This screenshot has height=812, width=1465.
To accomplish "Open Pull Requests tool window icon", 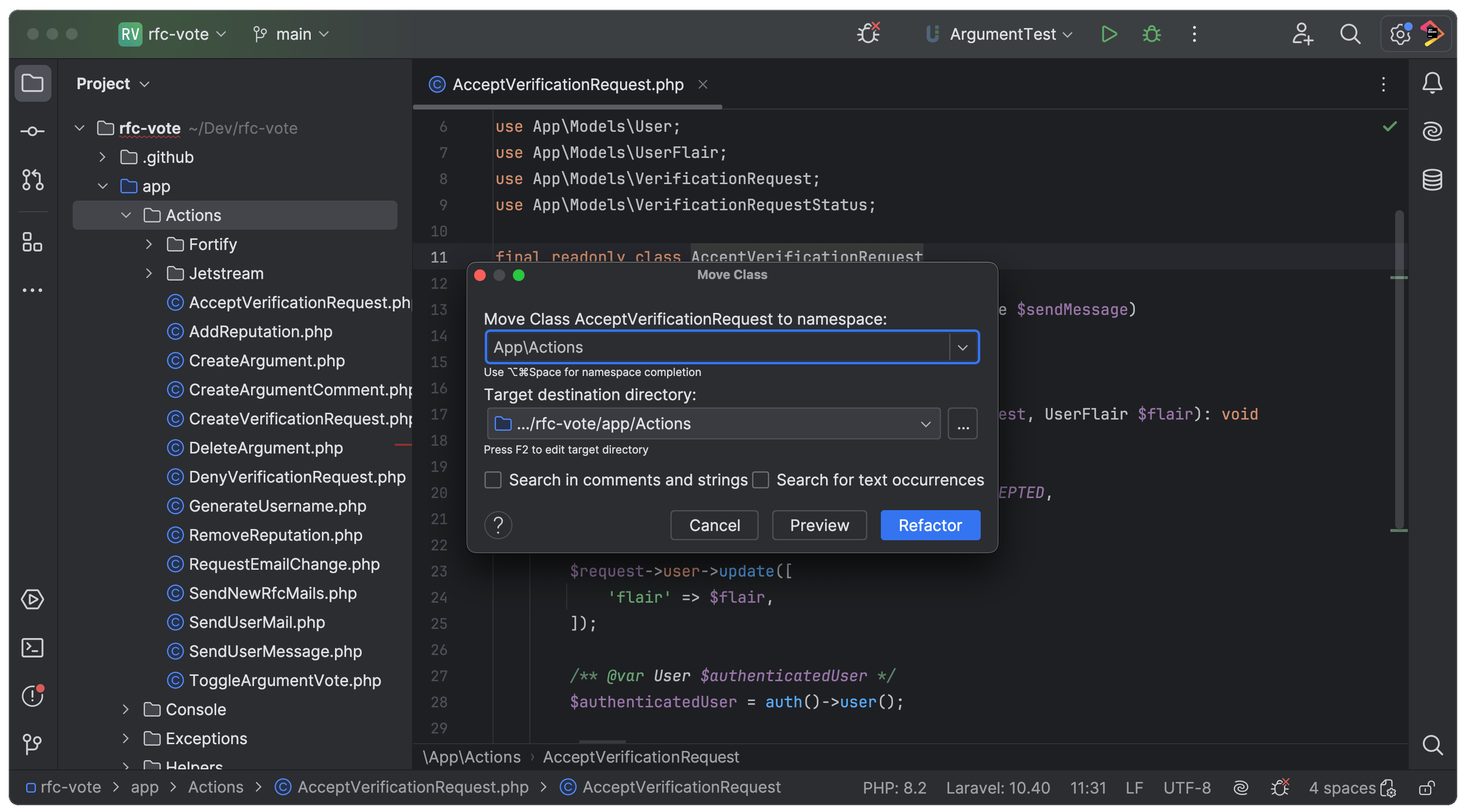I will tap(32, 180).
